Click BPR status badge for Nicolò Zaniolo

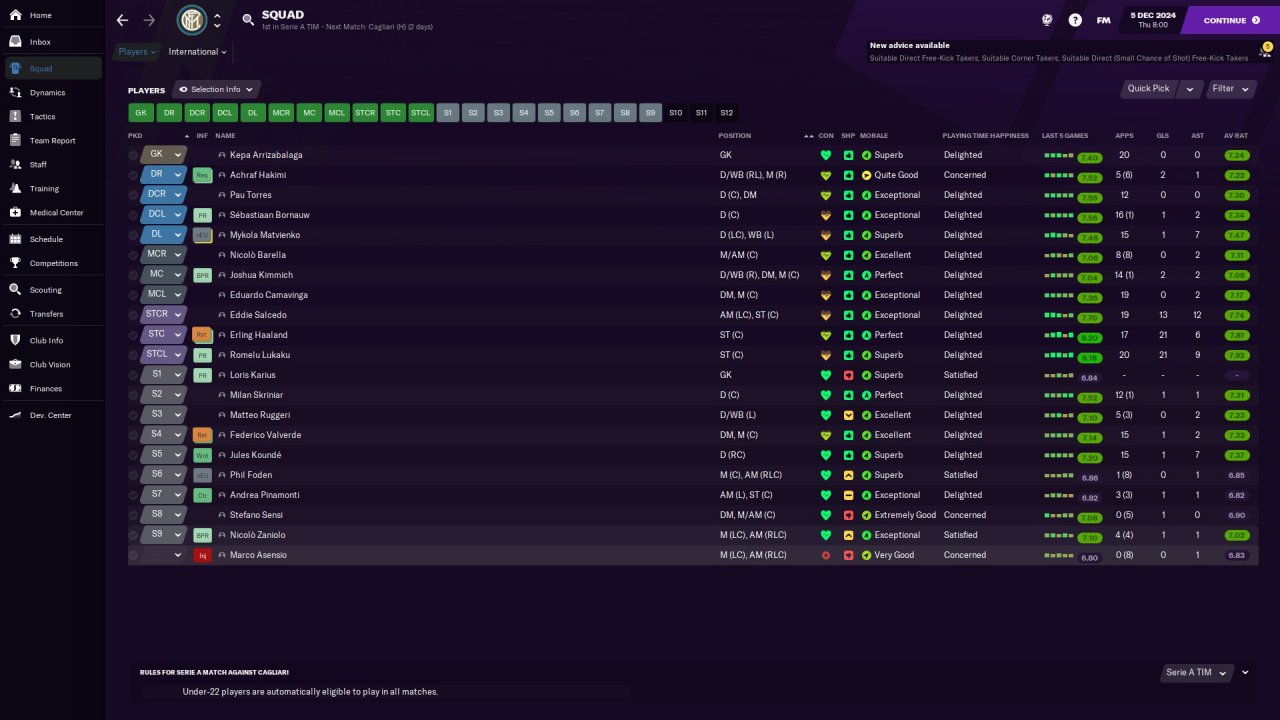coord(202,535)
